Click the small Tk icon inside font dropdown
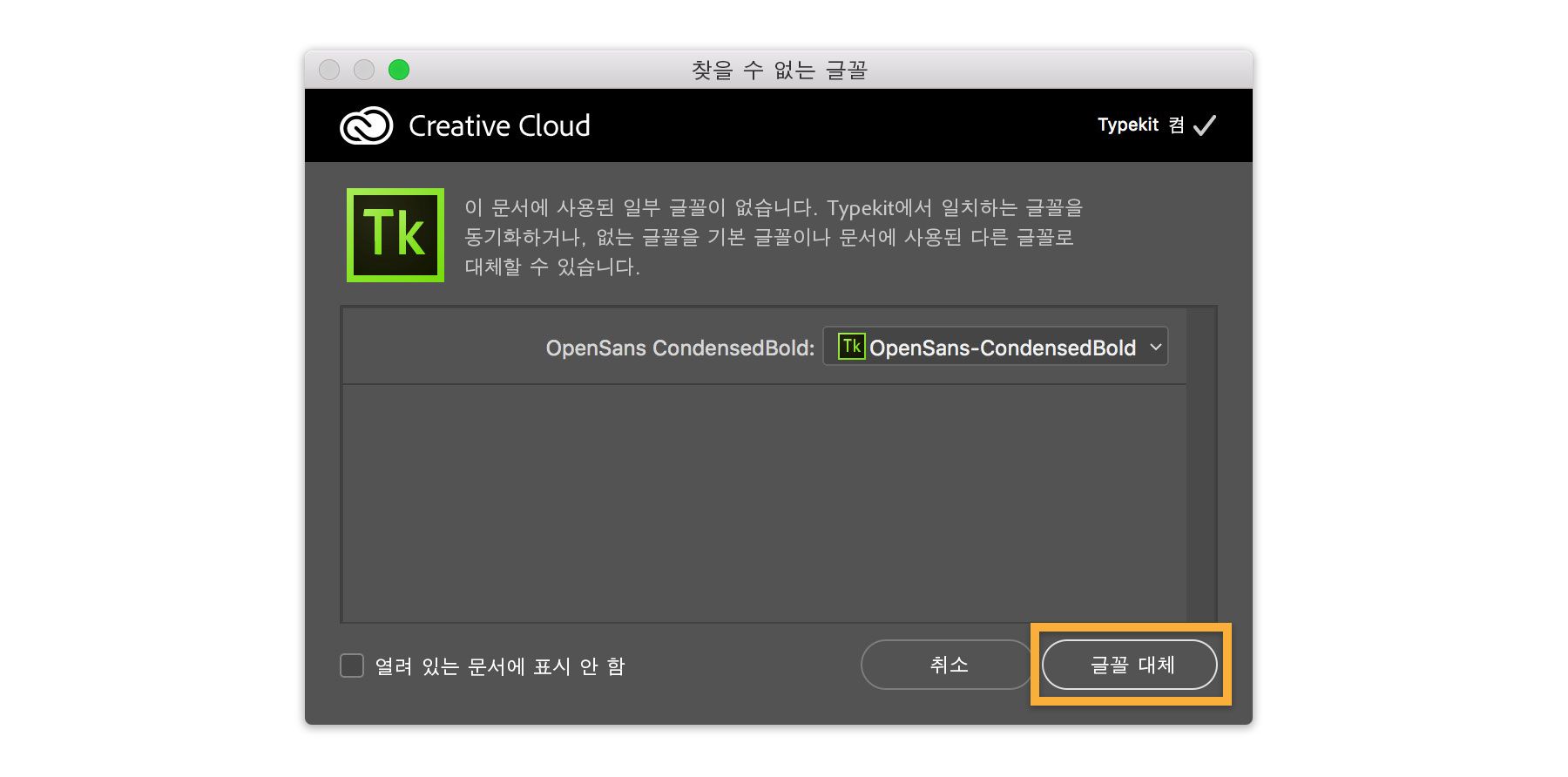The image size is (1568, 777). pyautogui.click(x=851, y=347)
